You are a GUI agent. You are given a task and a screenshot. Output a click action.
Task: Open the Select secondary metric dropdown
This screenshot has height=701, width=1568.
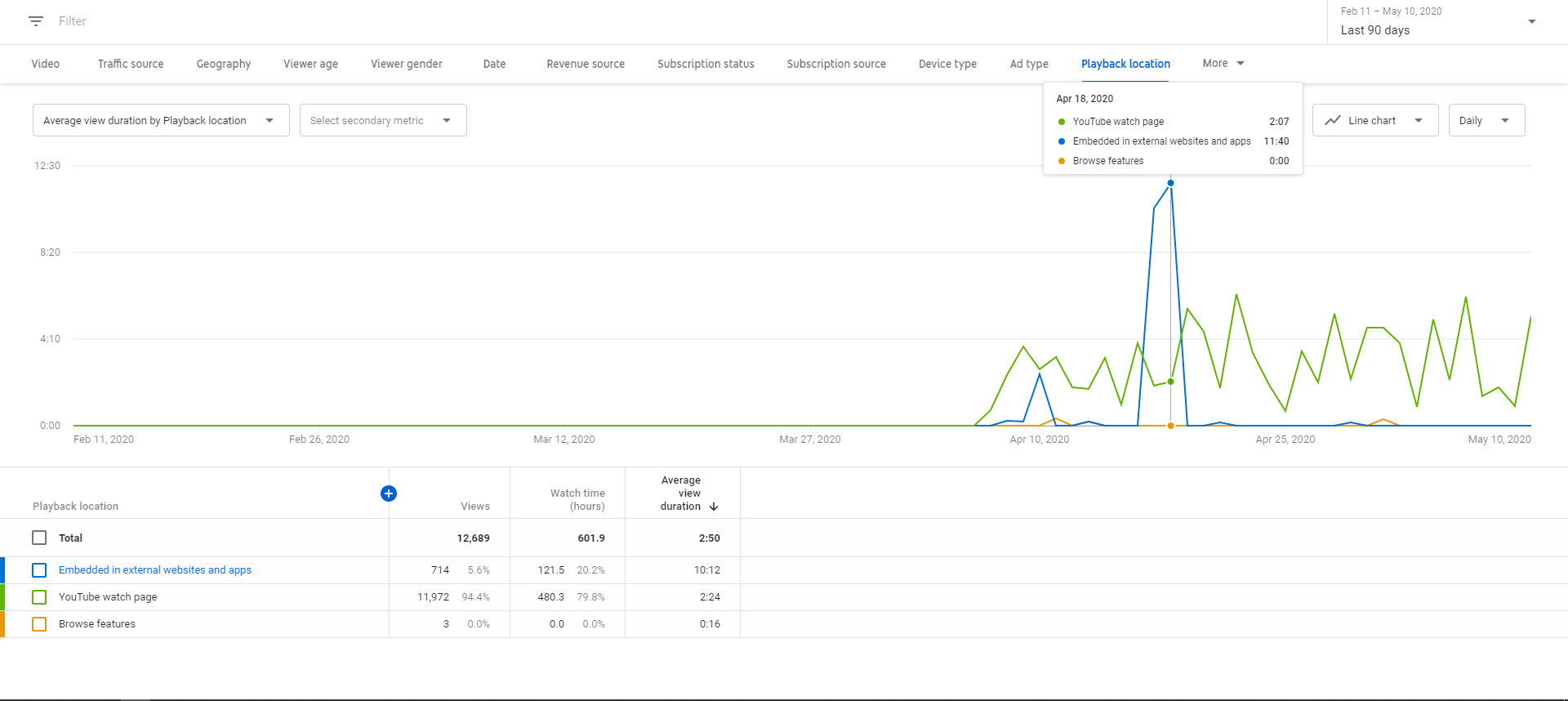[x=383, y=120]
